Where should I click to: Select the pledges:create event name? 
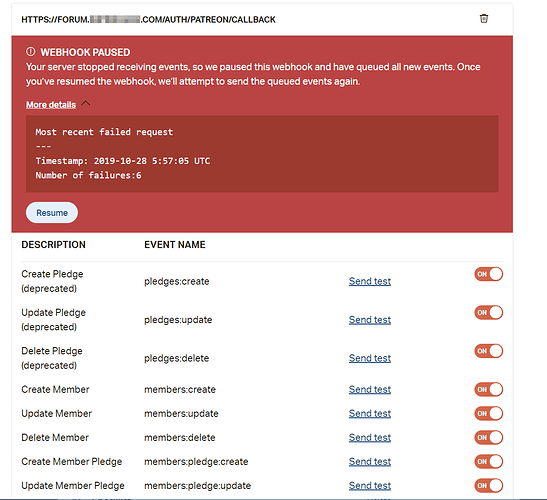[x=177, y=281]
